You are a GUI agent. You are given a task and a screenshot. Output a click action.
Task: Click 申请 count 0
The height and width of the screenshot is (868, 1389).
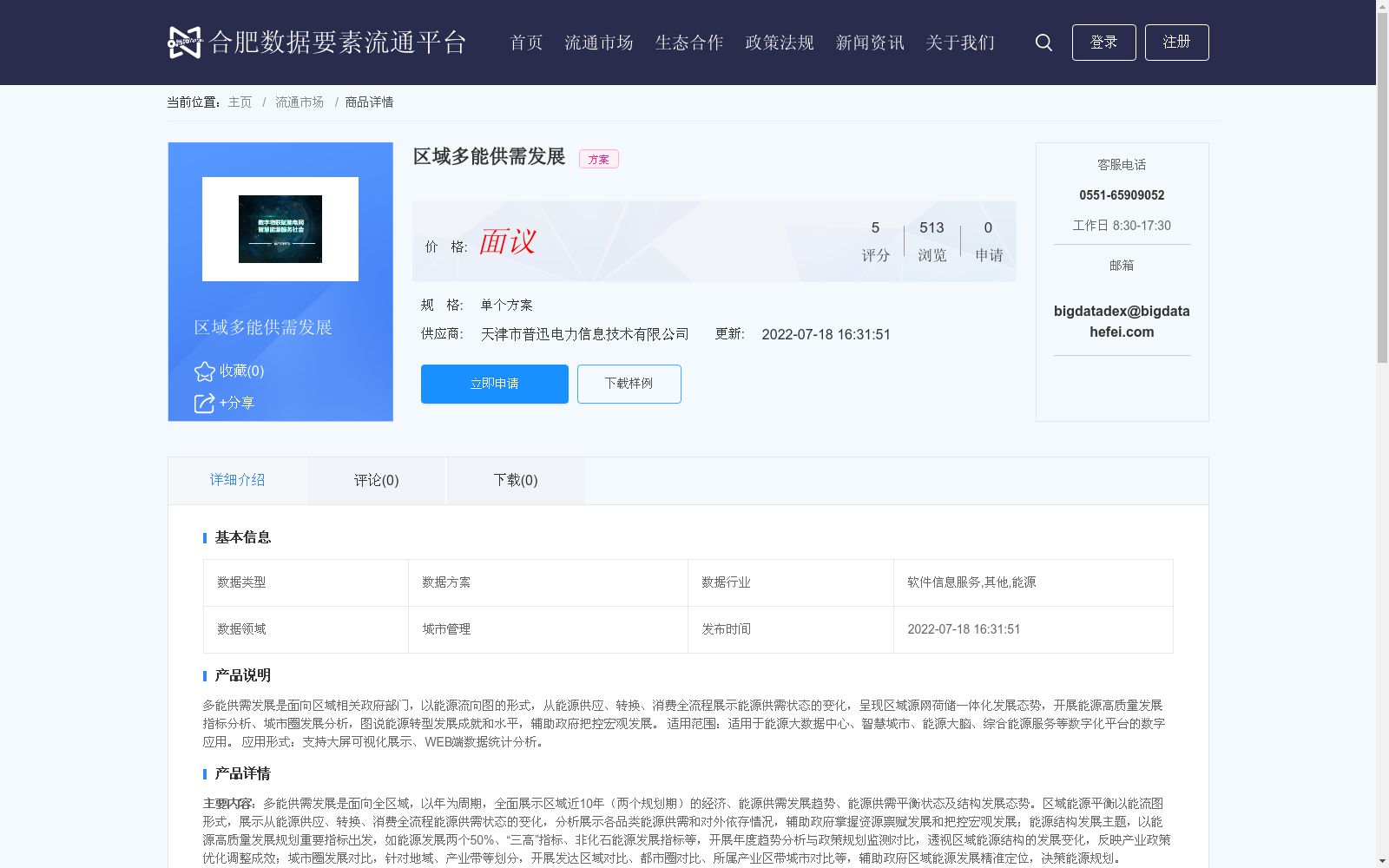pyautogui.click(x=988, y=227)
